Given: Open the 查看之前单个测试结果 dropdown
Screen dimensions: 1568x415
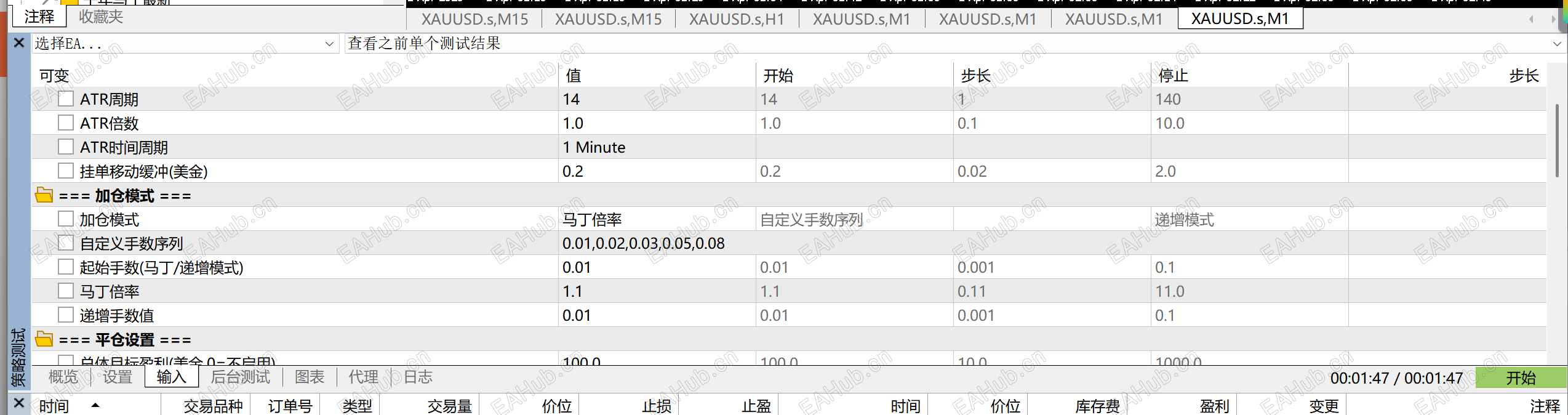Looking at the screenshot, I should coord(955,44).
